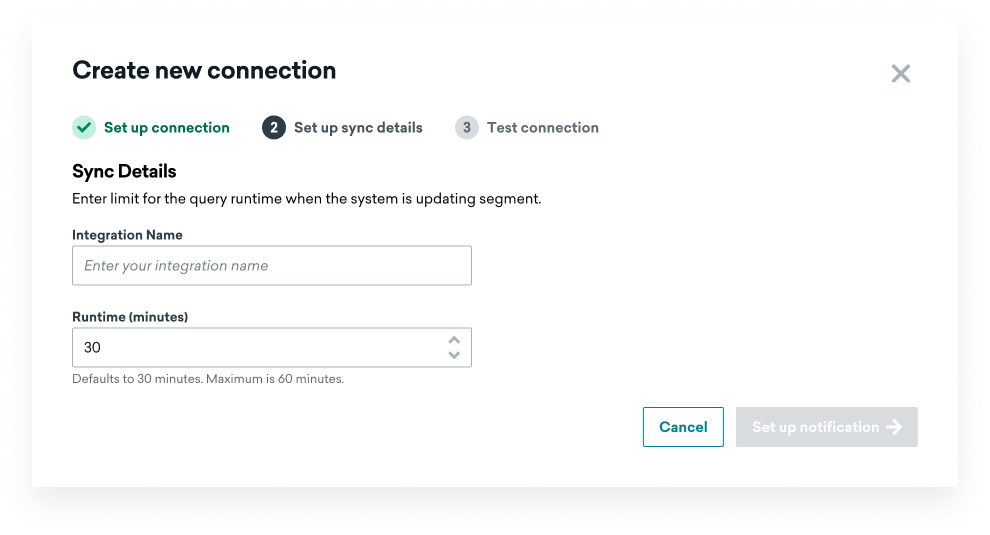Increase runtime with the up arrow
Image resolution: width=990 pixels, height=535 pixels.
tap(454, 340)
